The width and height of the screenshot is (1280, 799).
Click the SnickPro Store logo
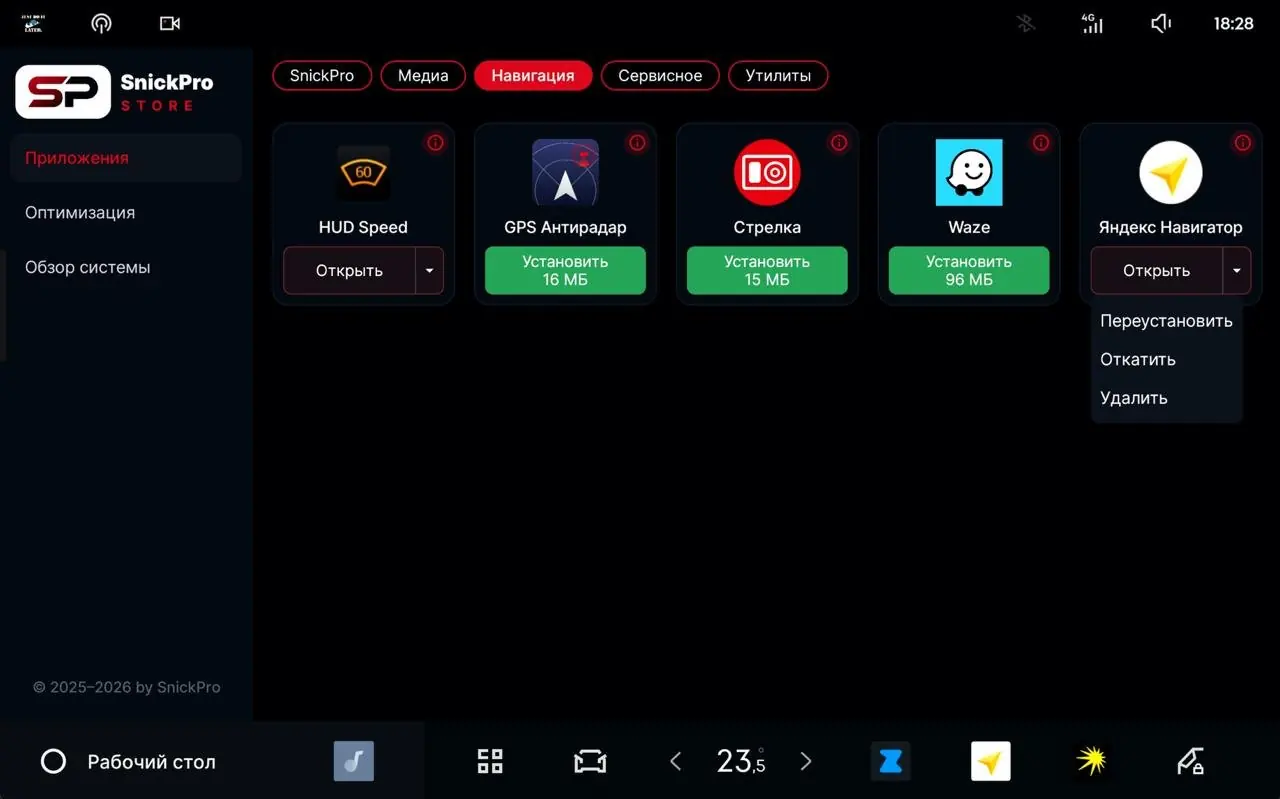(116, 92)
